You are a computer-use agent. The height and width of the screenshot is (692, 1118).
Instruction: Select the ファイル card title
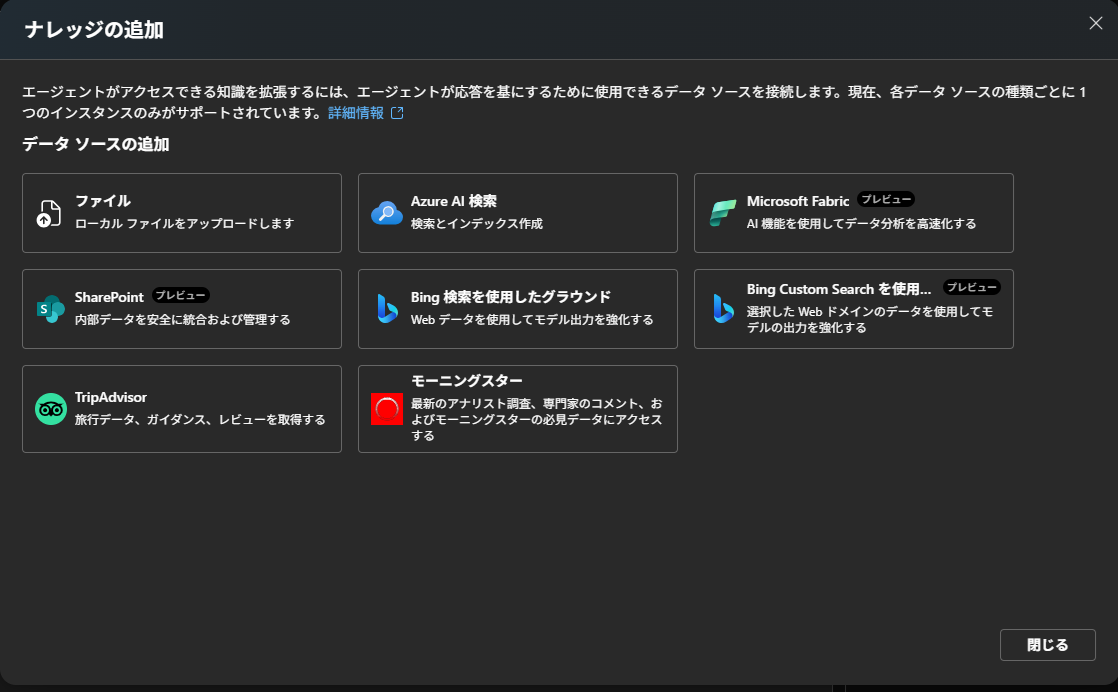point(103,201)
